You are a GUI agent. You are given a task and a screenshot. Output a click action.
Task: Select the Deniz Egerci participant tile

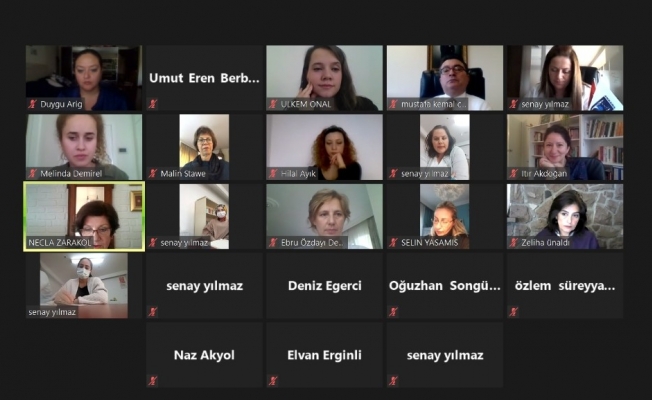324,286
